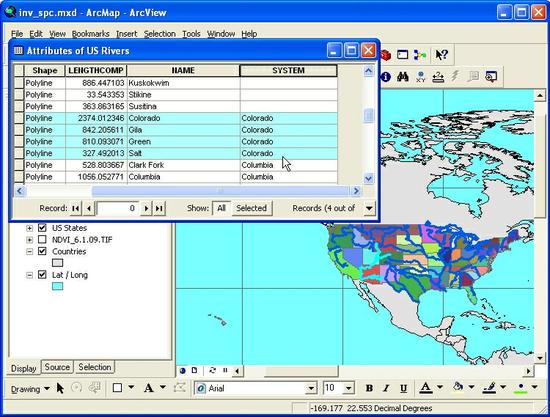Open the Command Line window icon
The width and height of the screenshot is (550, 417).
(402, 55)
